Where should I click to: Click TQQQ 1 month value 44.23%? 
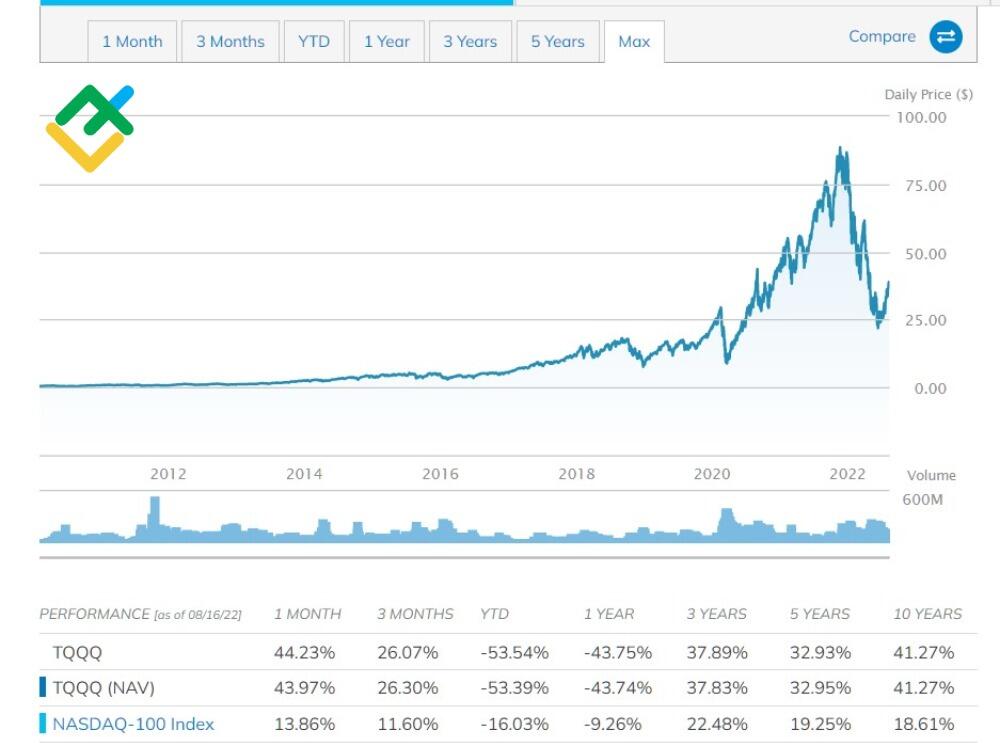pos(304,652)
